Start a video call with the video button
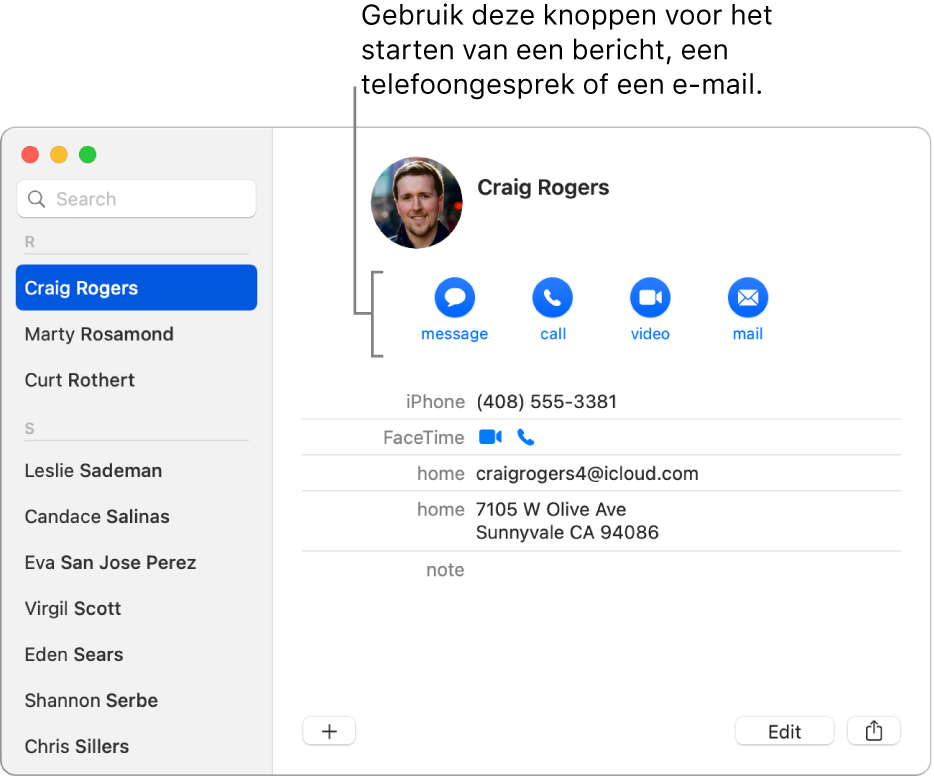 [650, 297]
